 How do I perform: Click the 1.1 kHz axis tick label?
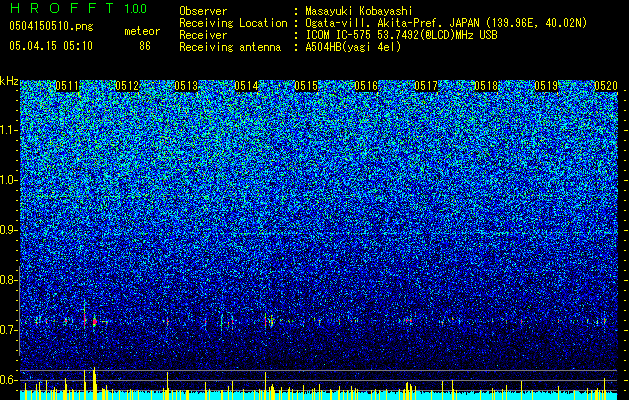pyautogui.click(x=8, y=130)
